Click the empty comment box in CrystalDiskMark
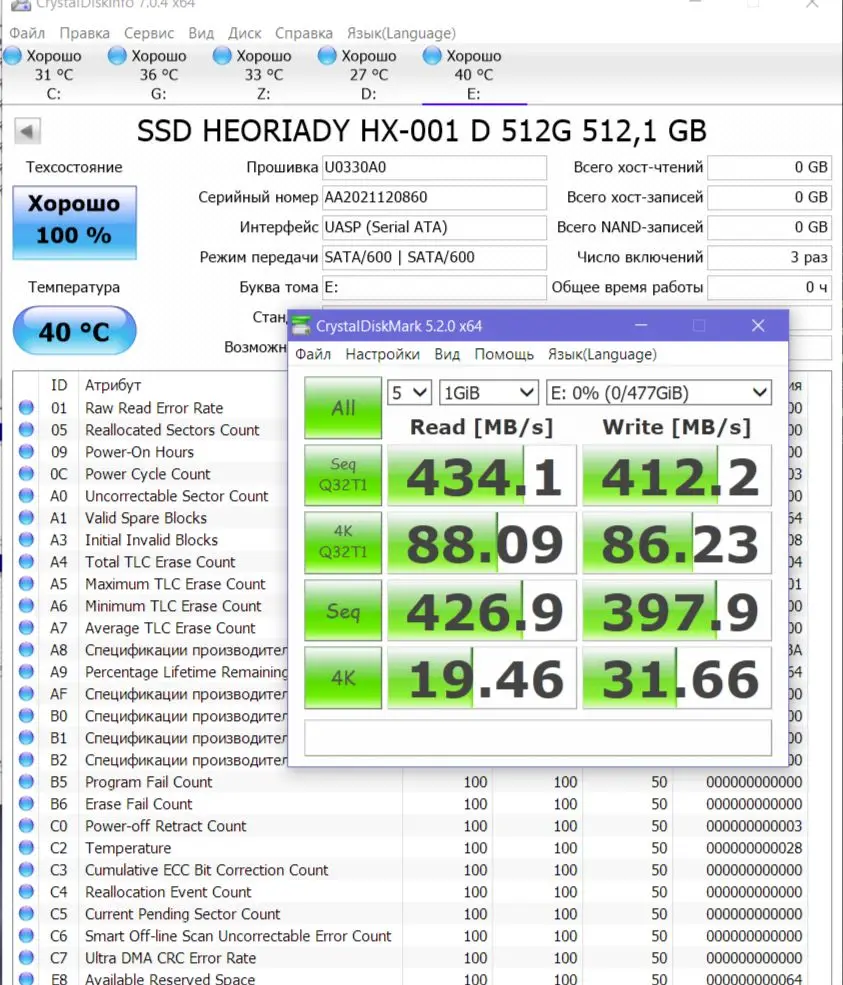 tap(538, 737)
